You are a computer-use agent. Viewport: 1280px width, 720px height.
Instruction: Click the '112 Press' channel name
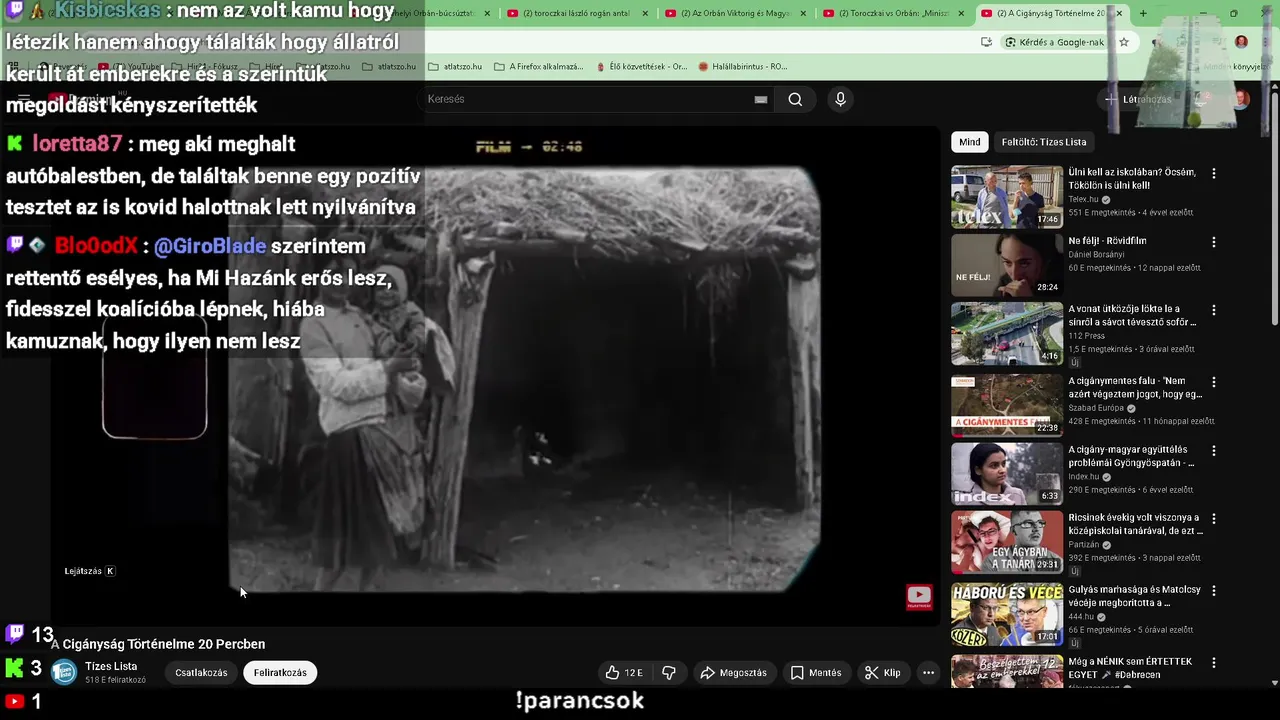1086,336
